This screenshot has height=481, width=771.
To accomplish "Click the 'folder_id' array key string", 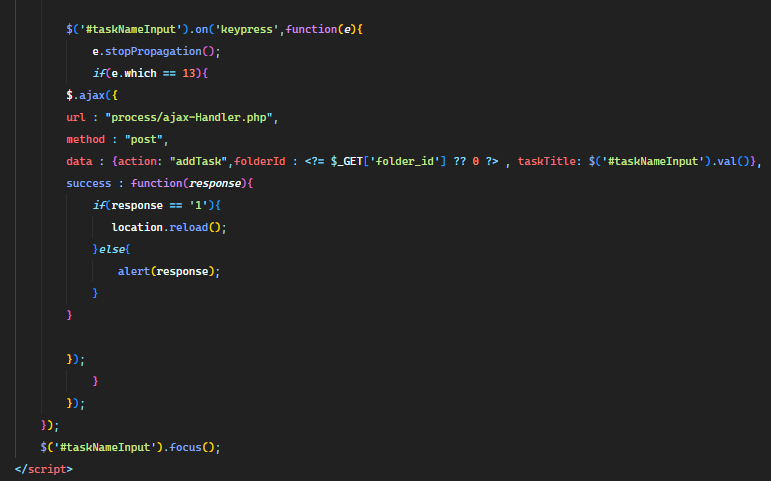I will (405, 161).
